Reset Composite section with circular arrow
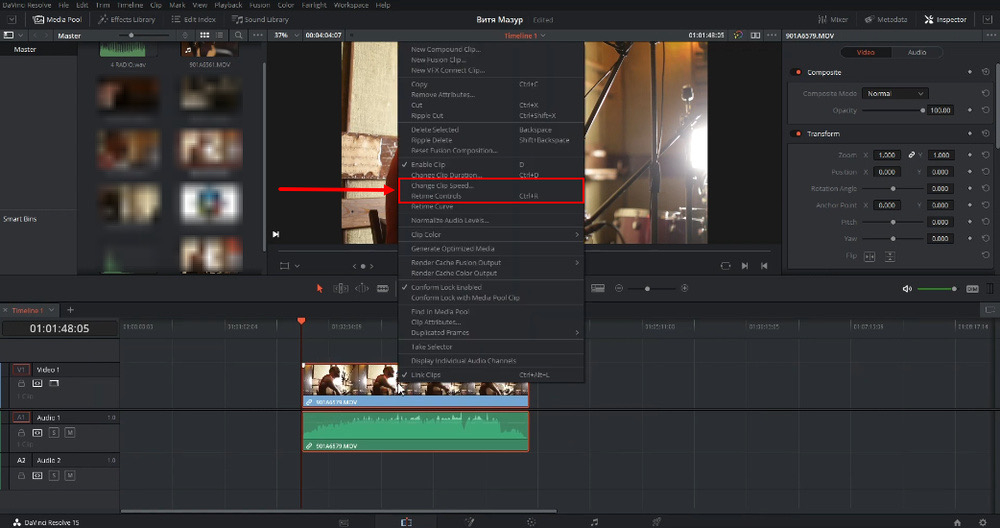Screen dimensions: 1000x528 click(x=985, y=72)
